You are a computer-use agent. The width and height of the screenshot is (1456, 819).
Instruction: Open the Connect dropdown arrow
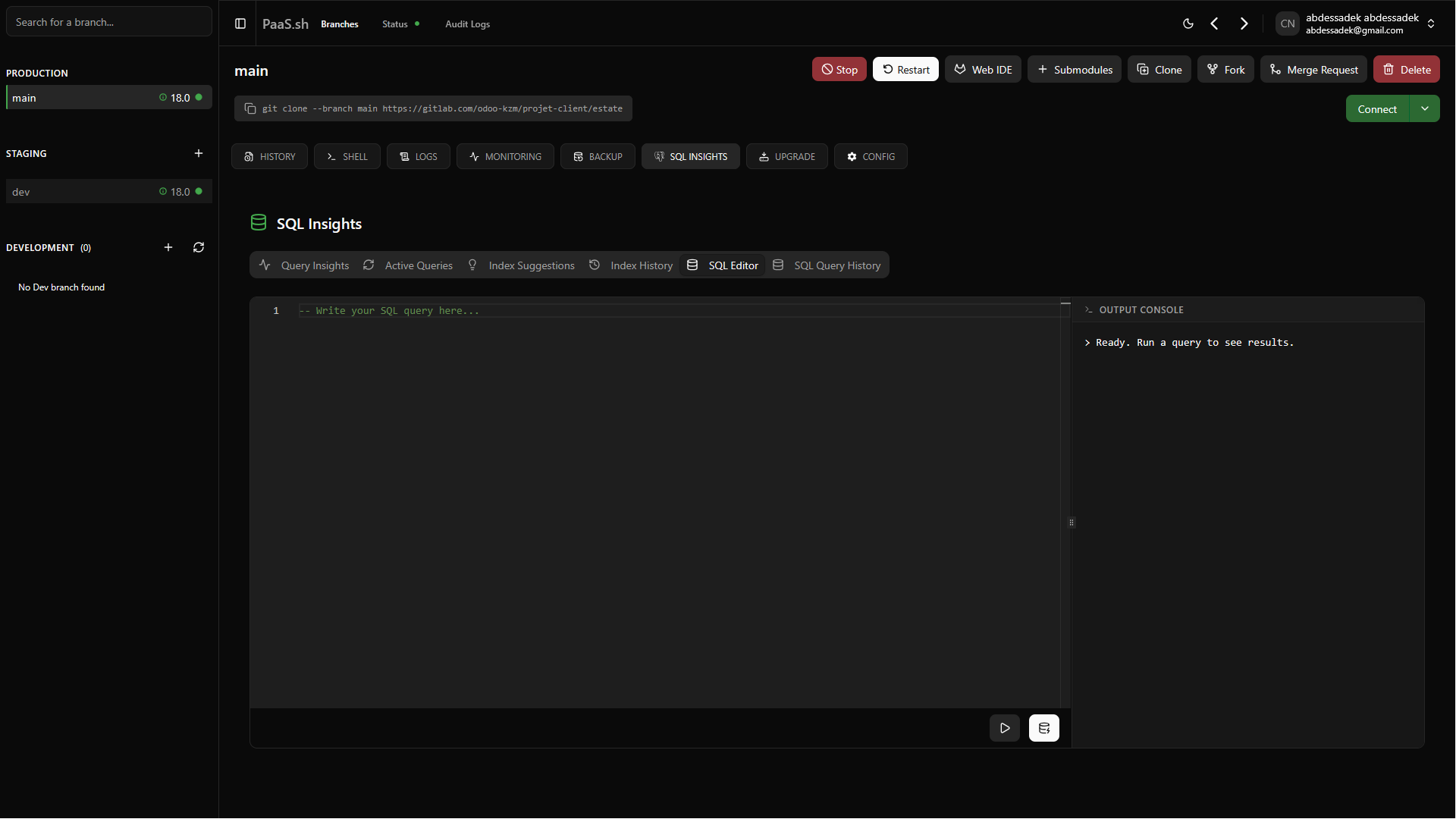click(x=1425, y=108)
